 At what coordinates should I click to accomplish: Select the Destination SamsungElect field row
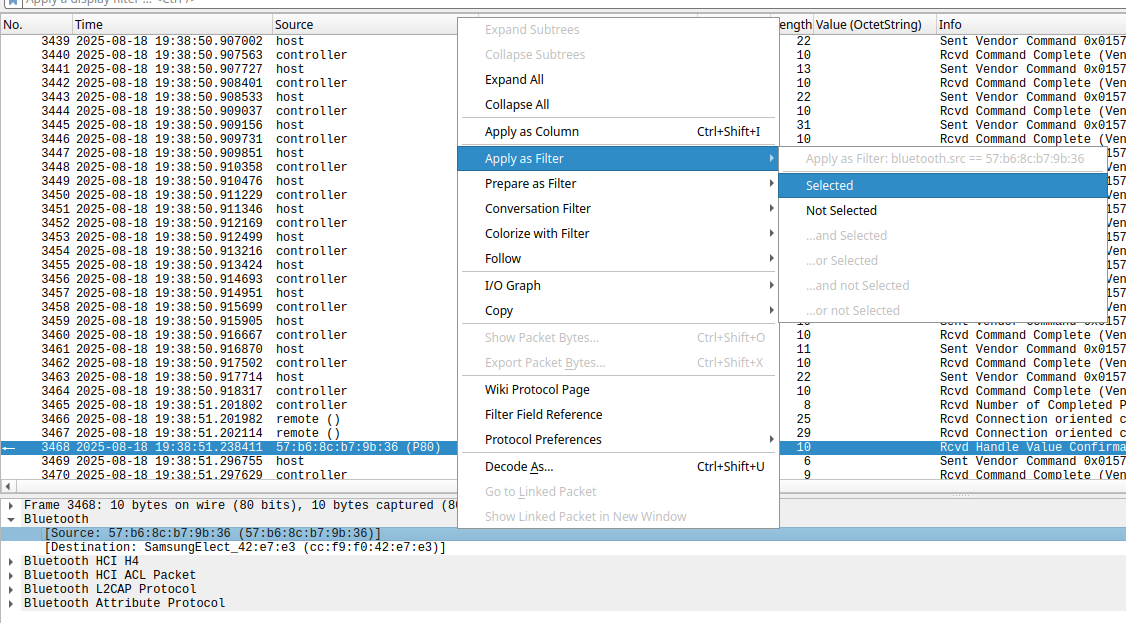[245, 548]
